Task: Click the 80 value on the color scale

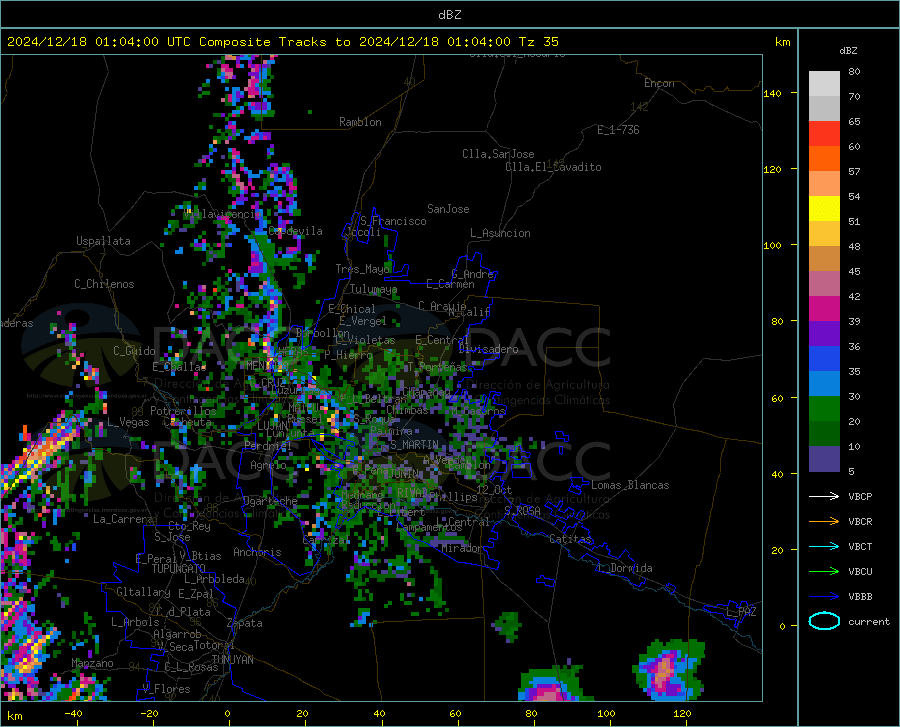Action: coord(854,72)
